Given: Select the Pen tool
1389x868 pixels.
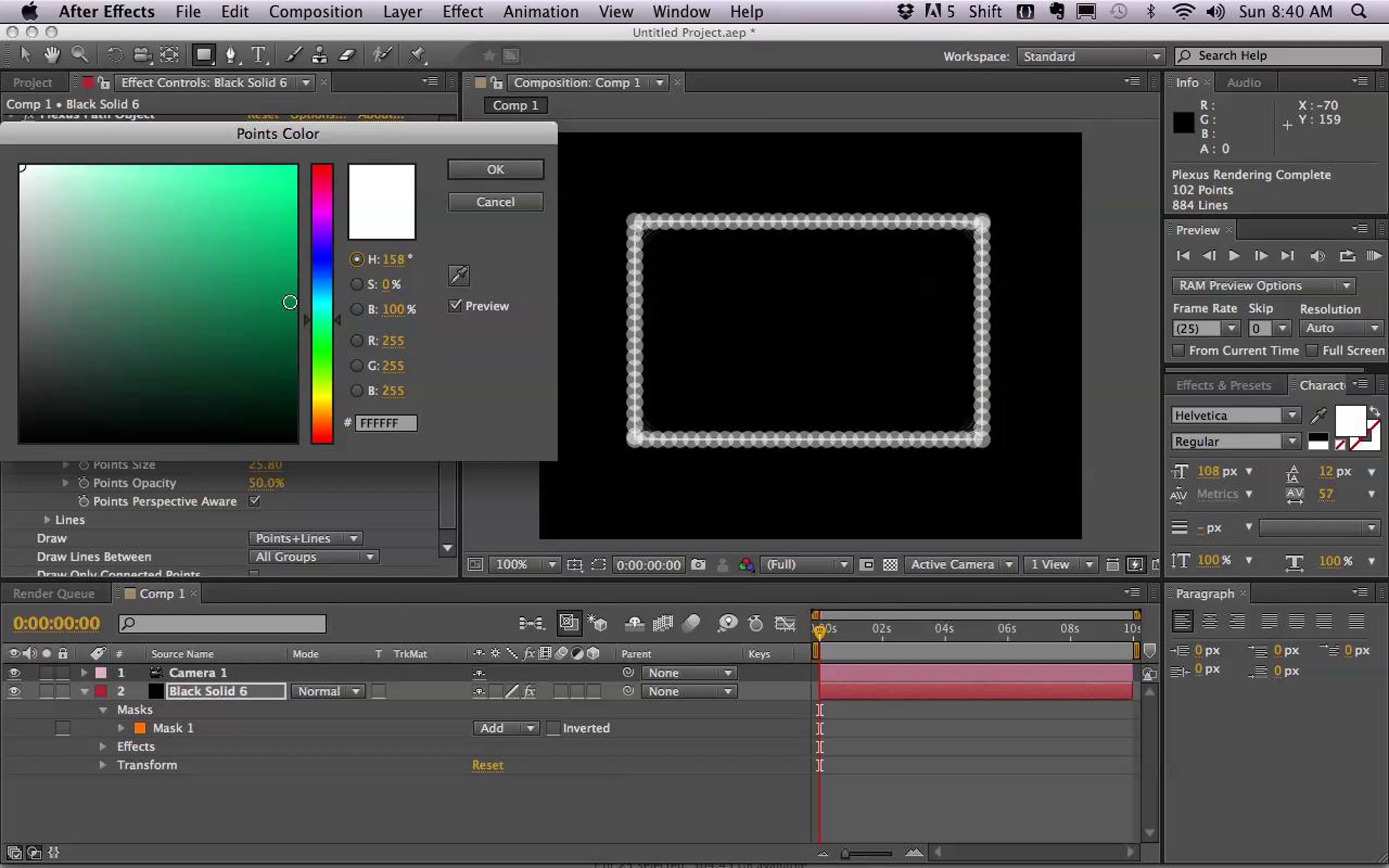Looking at the screenshot, I should click(x=230, y=55).
